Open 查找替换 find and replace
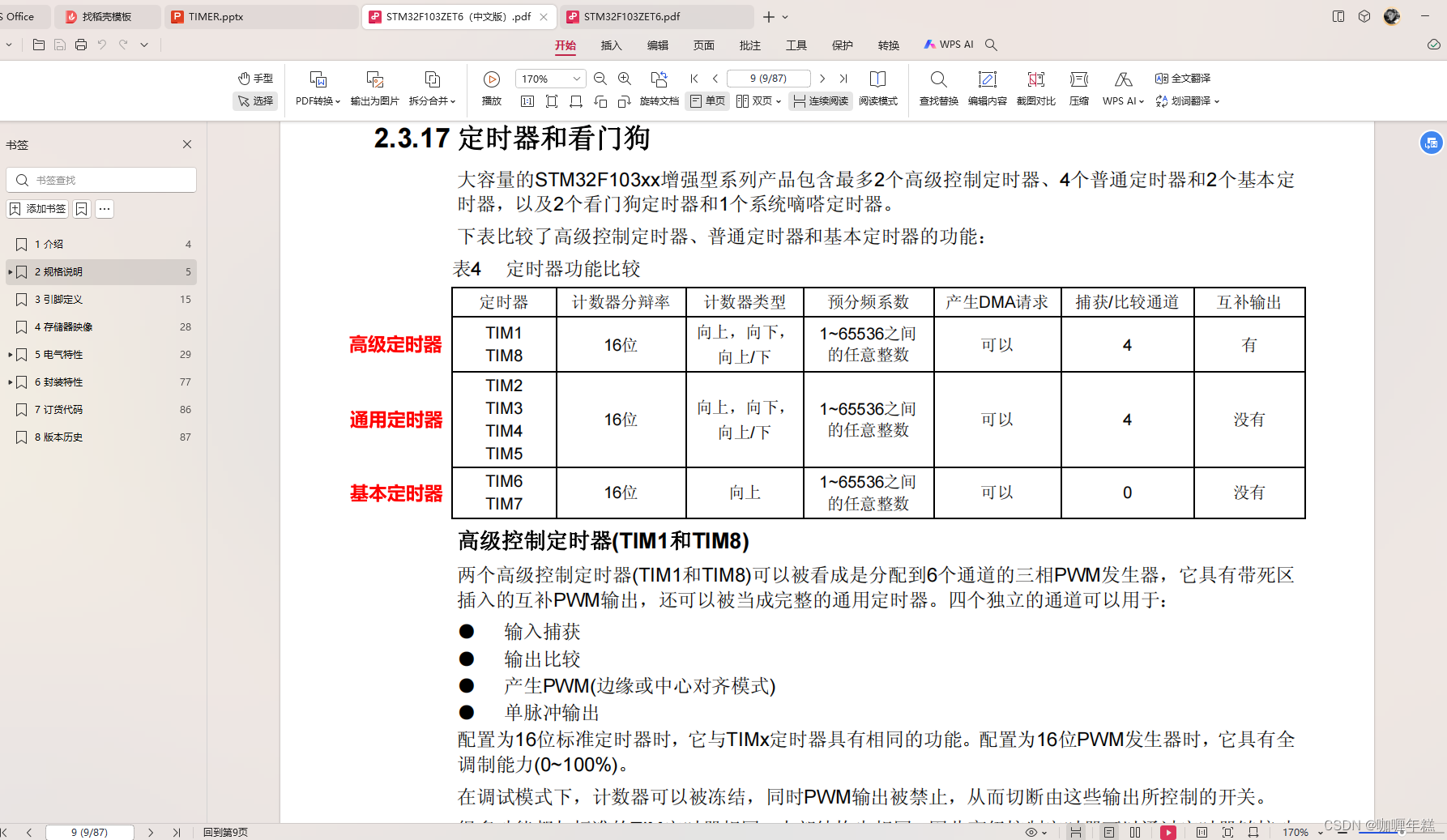Image resolution: width=1447 pixels, height=840 pixels. click(x=938, y=89)
